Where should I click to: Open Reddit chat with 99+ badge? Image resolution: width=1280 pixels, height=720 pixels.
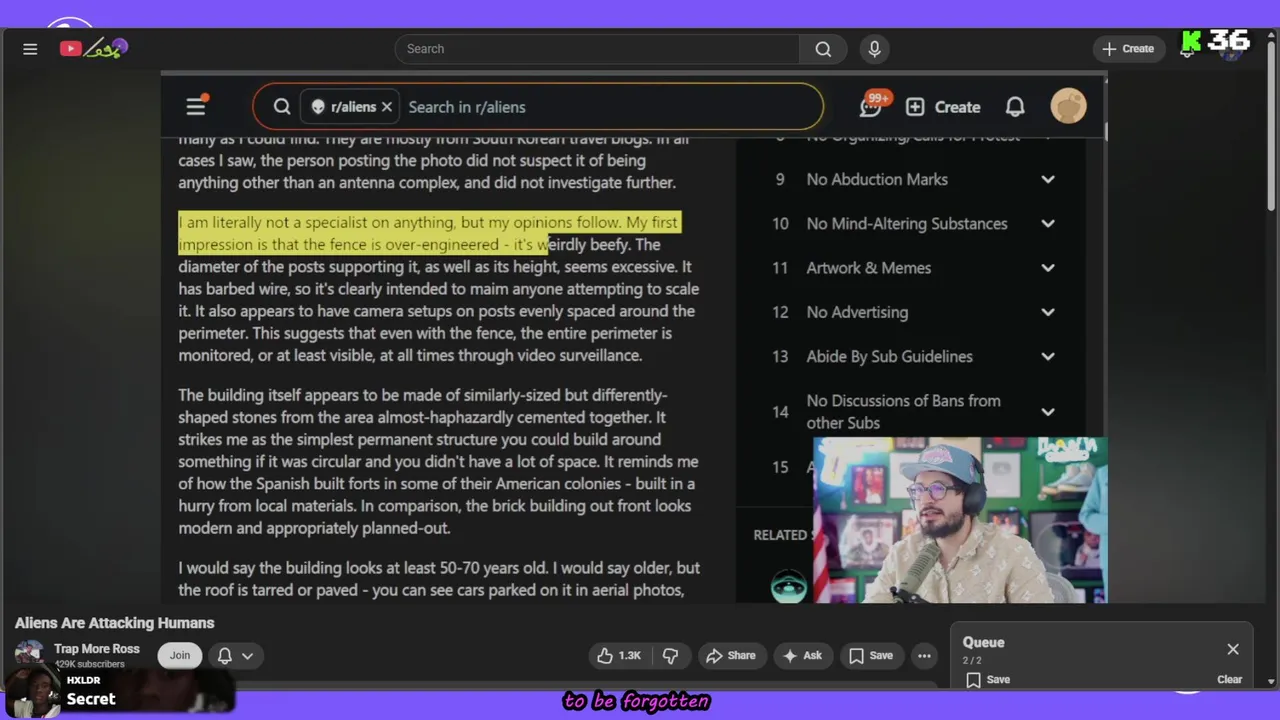pyautogui.click(x=872, y=106)
